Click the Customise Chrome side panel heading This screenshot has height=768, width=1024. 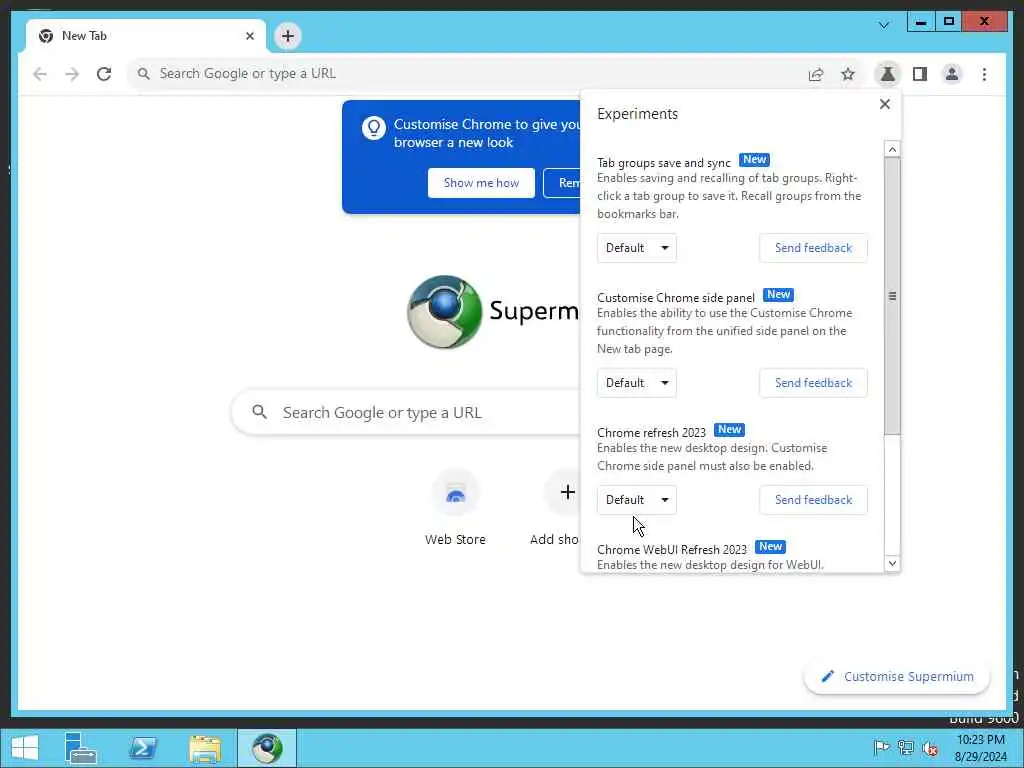pyautogui.click(x=676, y=298)
